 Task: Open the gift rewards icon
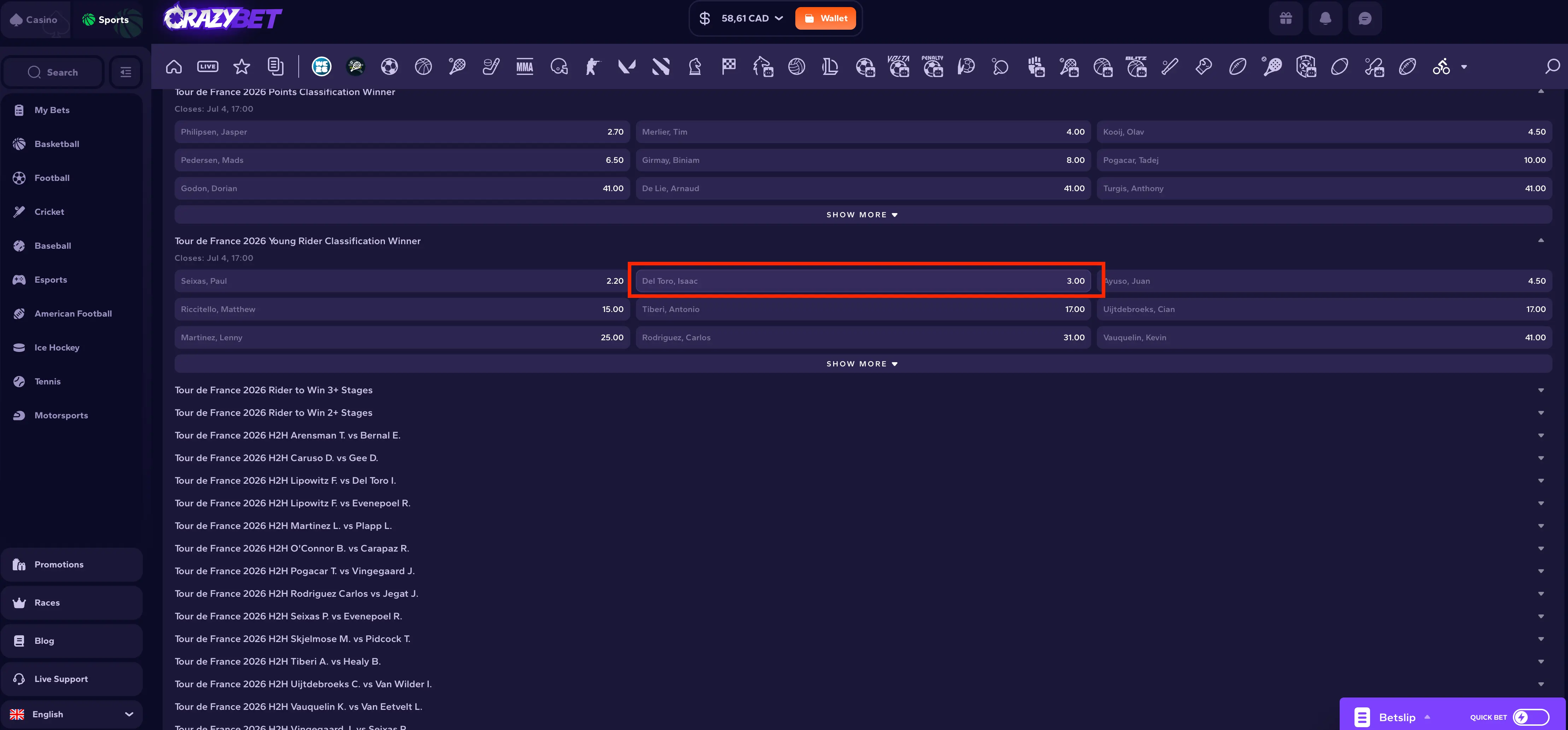1286,18
